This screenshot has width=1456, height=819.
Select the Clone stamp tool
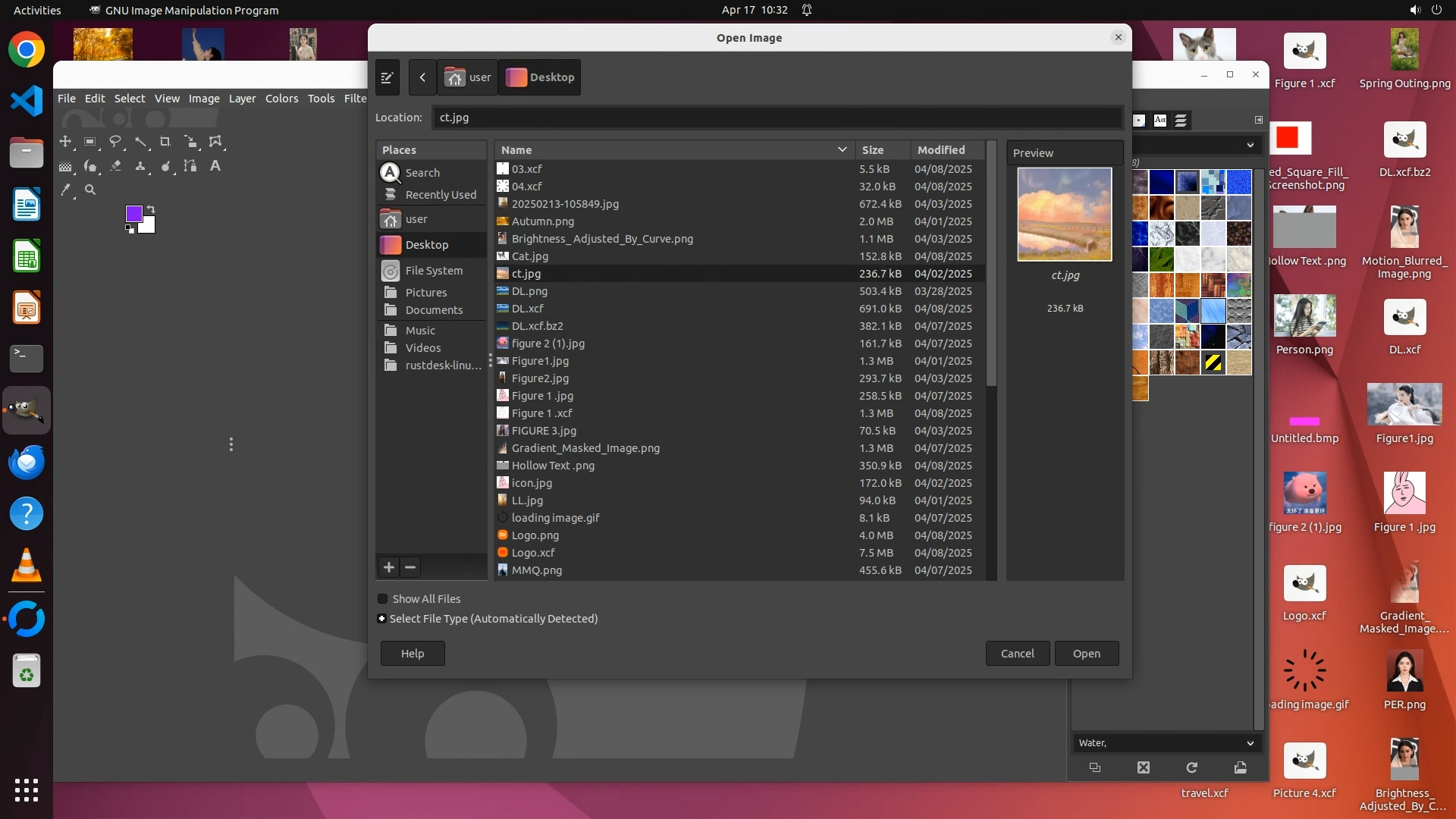(140, 166)
